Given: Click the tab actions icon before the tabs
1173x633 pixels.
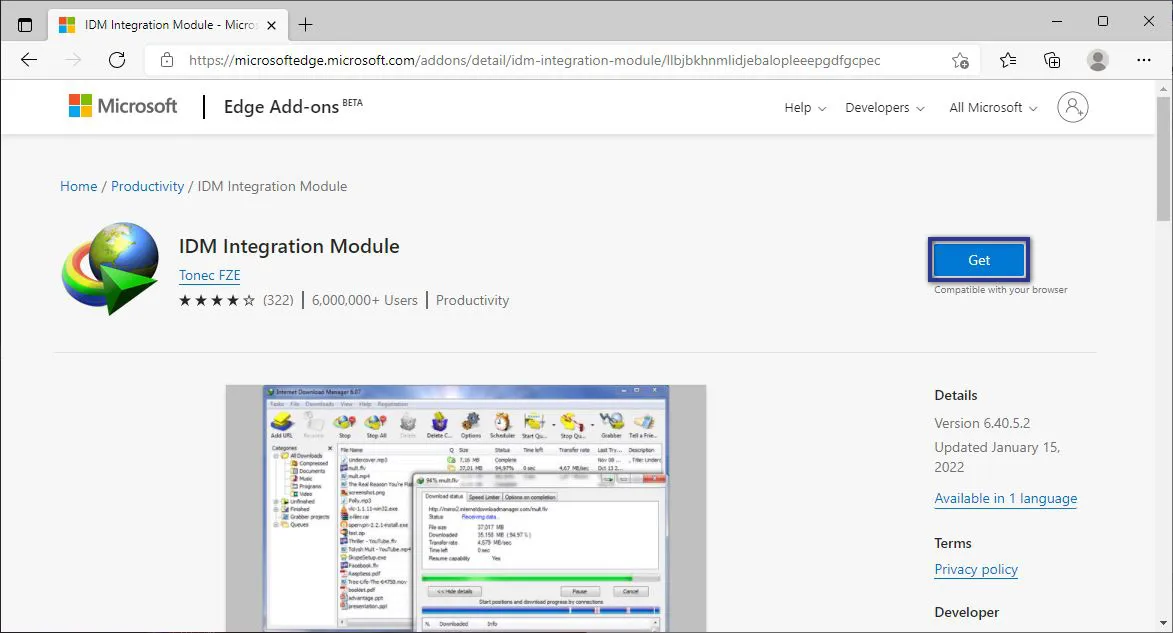Looking at the screenshot, I should [x=25, y=22].
